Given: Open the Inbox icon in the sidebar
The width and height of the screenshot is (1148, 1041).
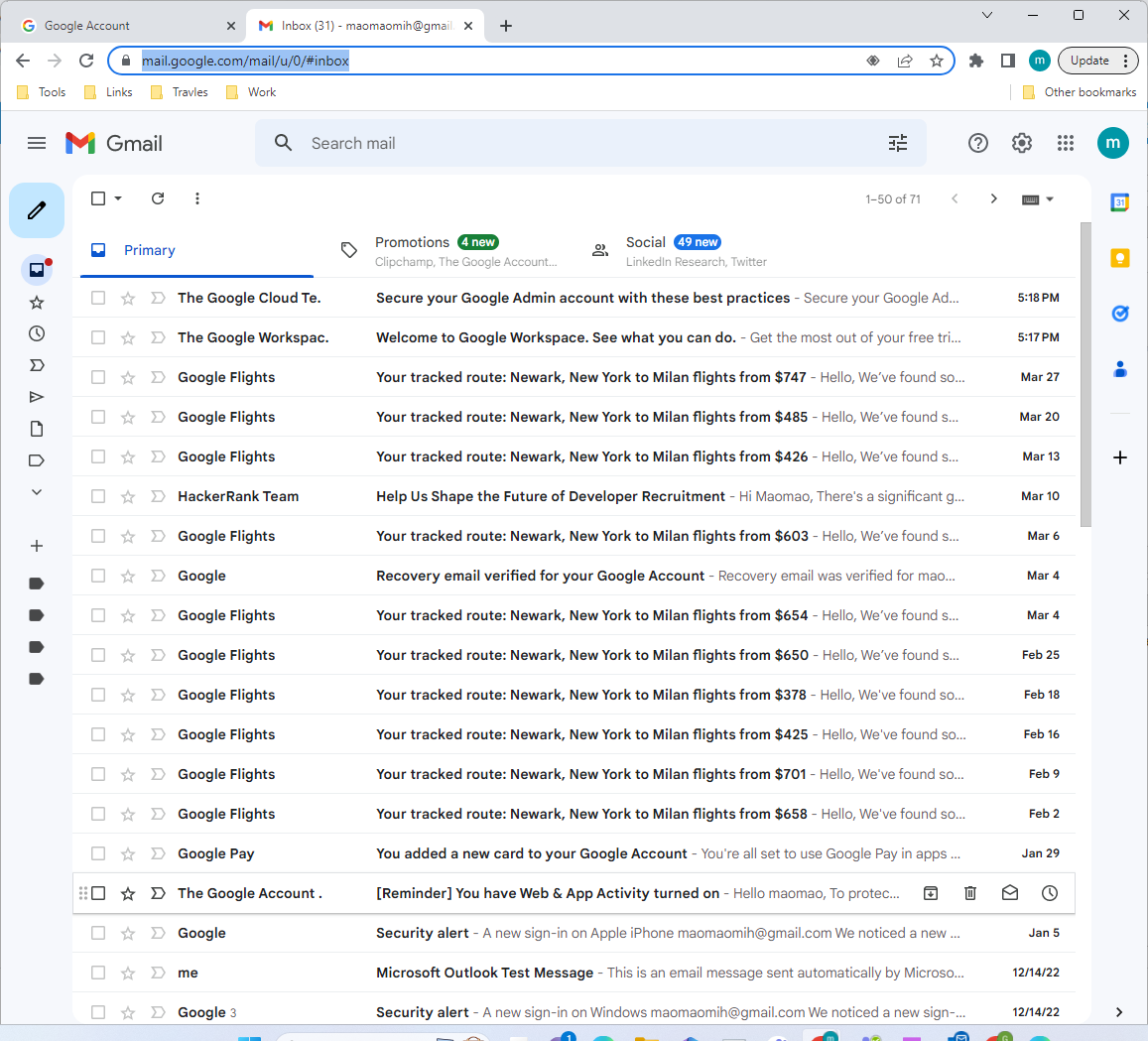Looking at the screenshot, I should (x=37, y=270).
